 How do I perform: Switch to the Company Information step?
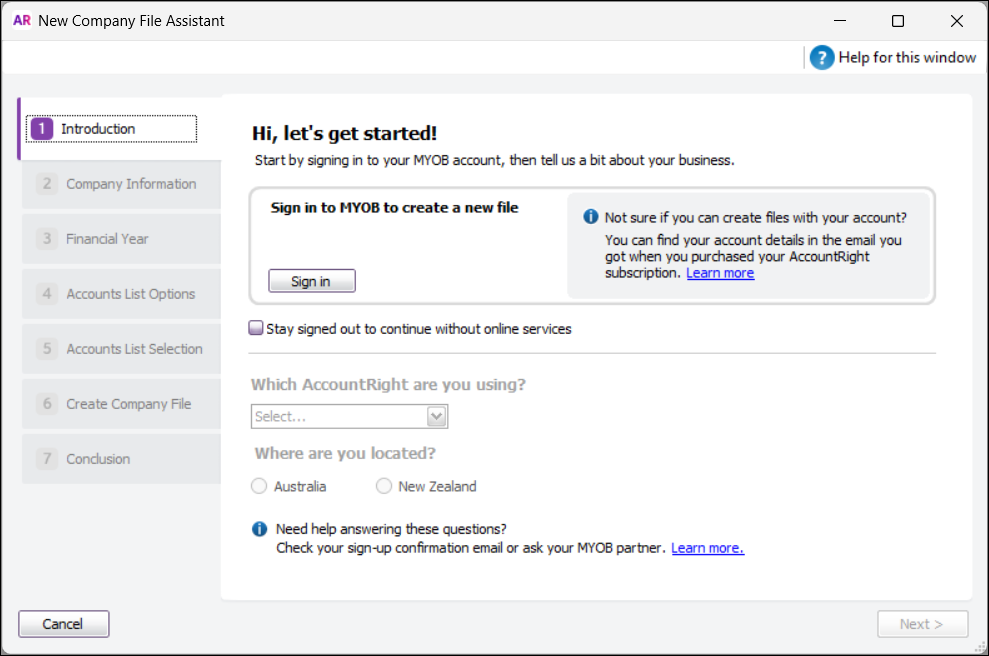[120, 183]
